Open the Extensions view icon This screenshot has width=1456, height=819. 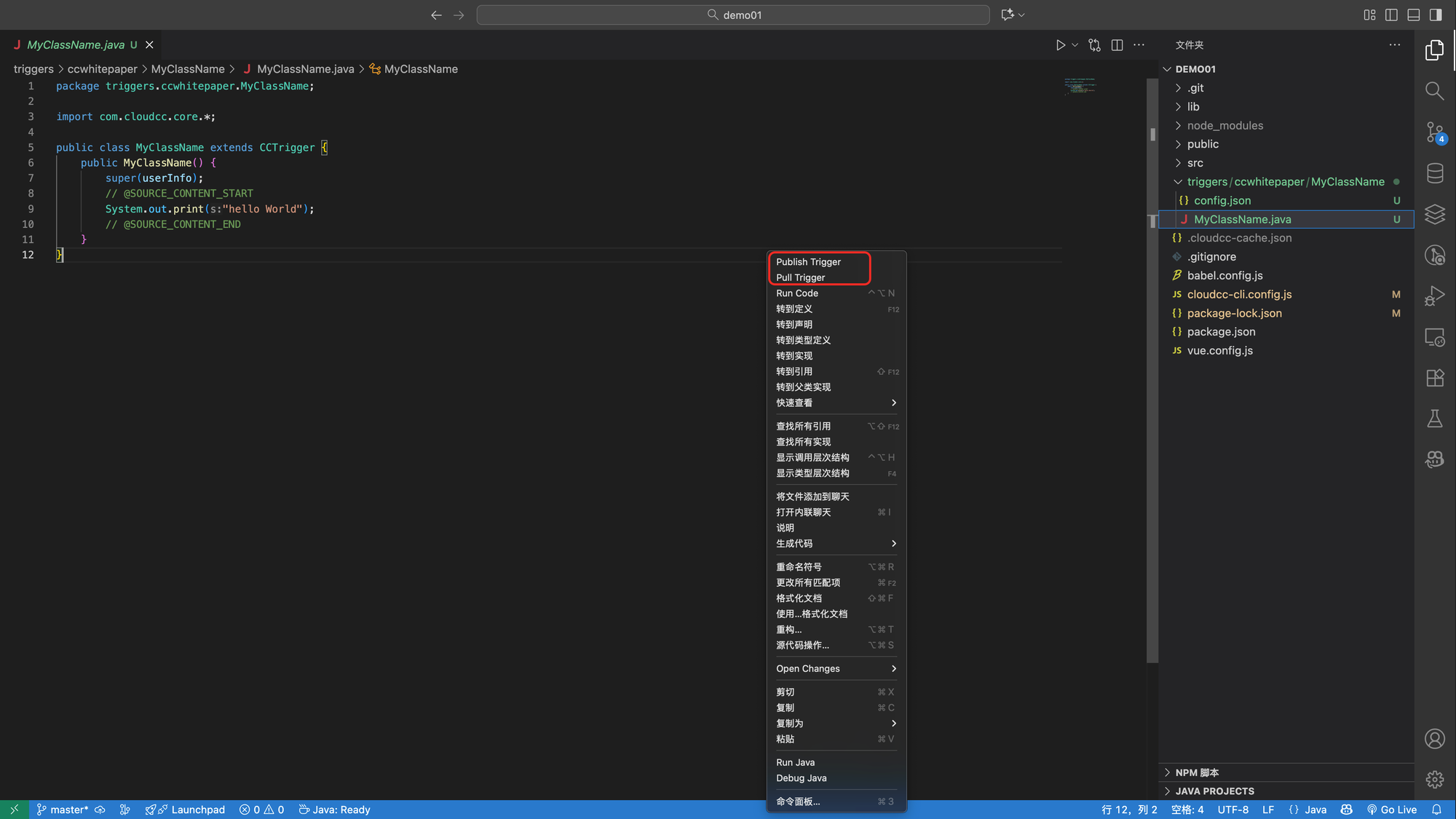(1434, 378)
